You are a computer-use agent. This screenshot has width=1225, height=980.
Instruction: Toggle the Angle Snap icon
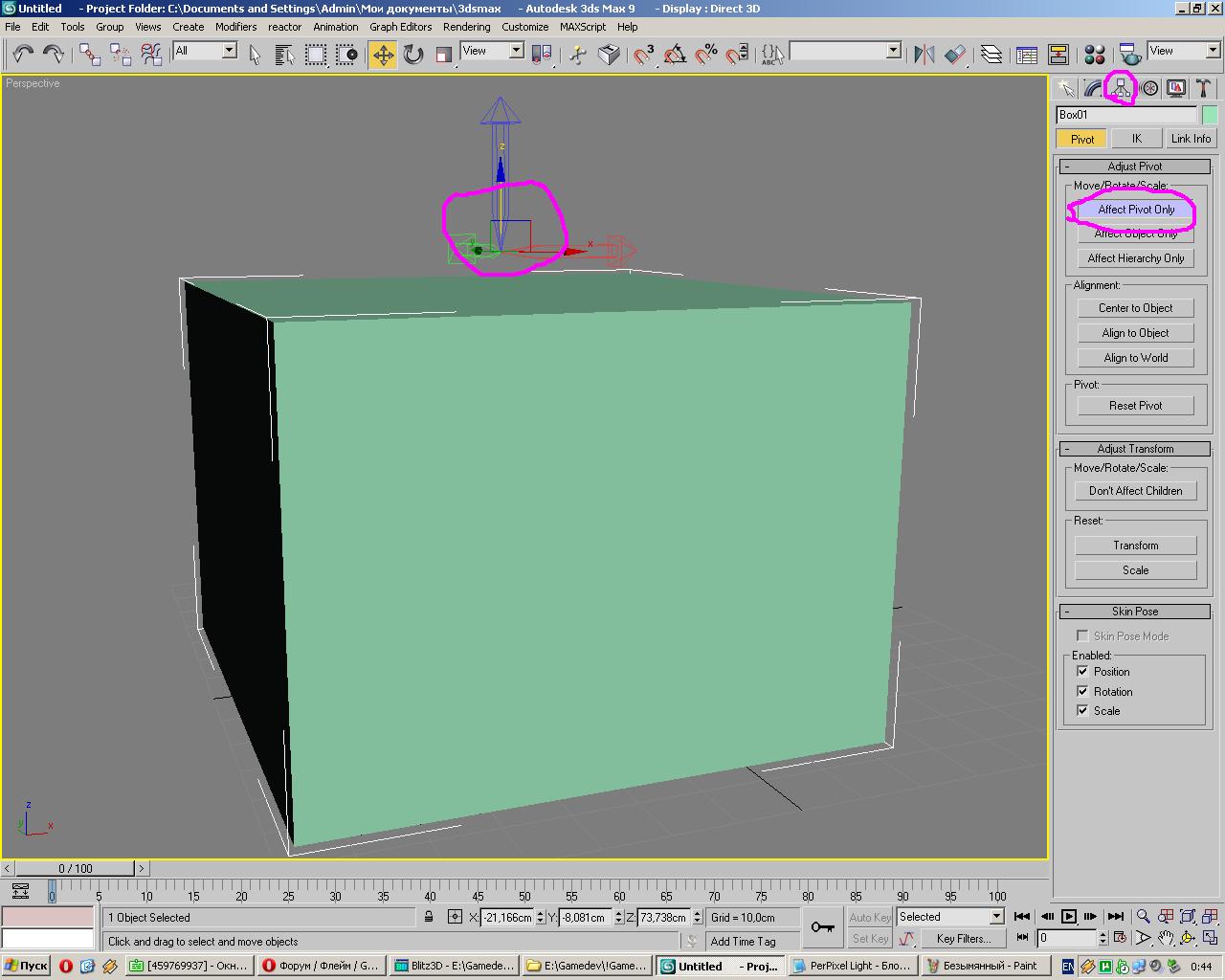[x=676, y=55]
